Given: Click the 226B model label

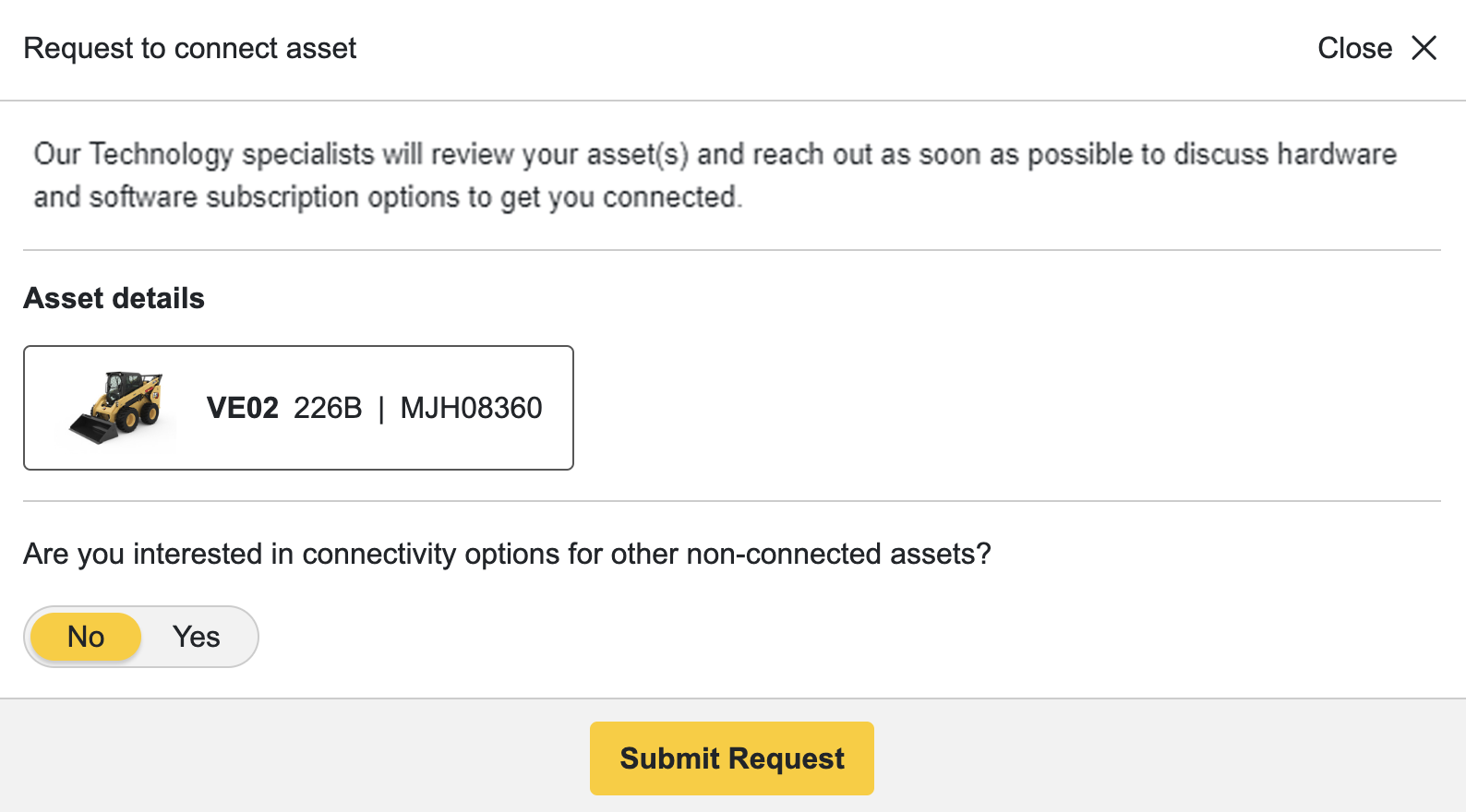Looking at the screenshot, I should (x=328, y=408).
